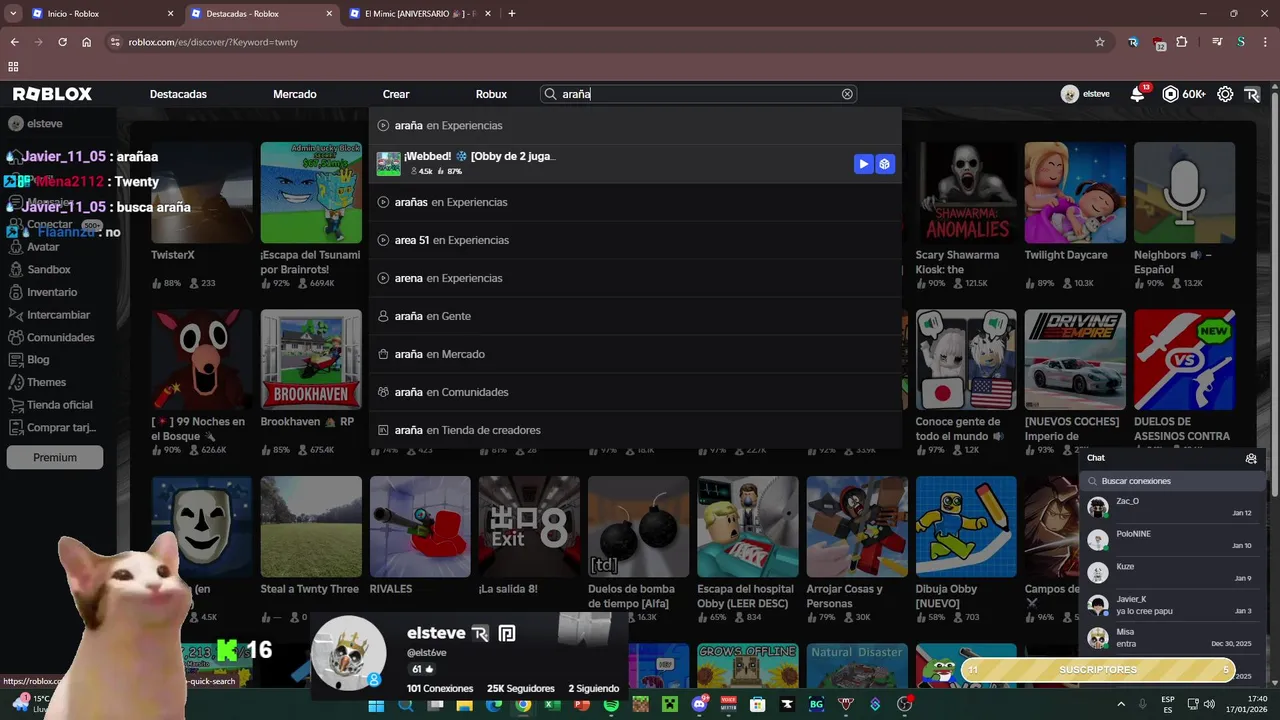This screenshot has width=1280, height=720.
Task: Open the Mercado menu
Action: [295, 94]
